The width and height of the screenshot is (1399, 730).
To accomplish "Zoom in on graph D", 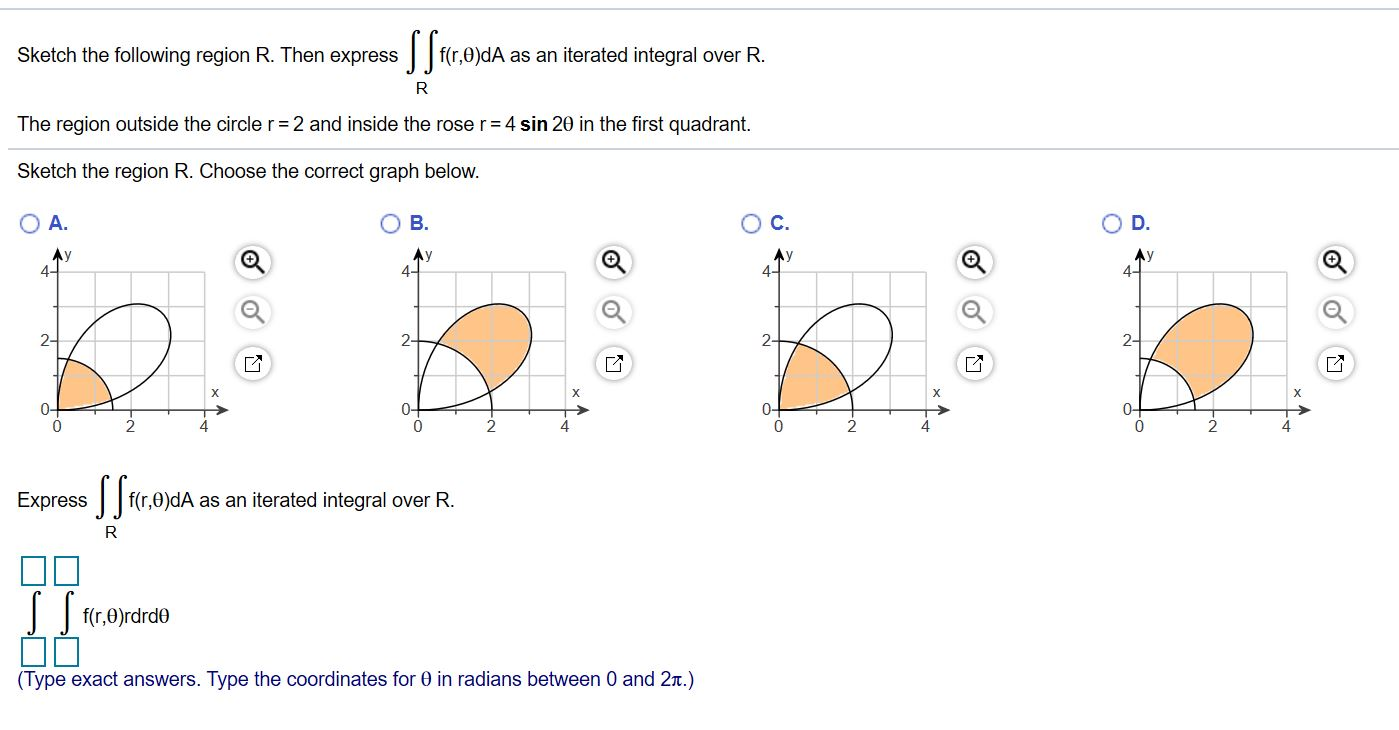I will pyautogui.click(x=1335, y=261).
